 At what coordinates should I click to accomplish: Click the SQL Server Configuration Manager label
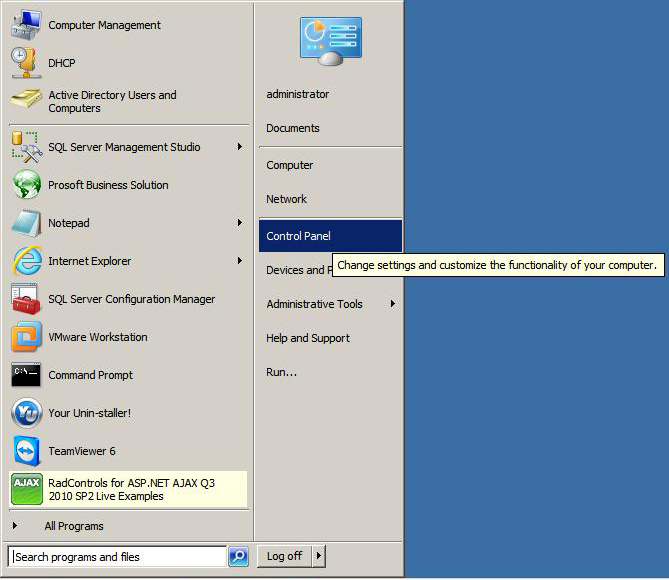coord(131,299)
